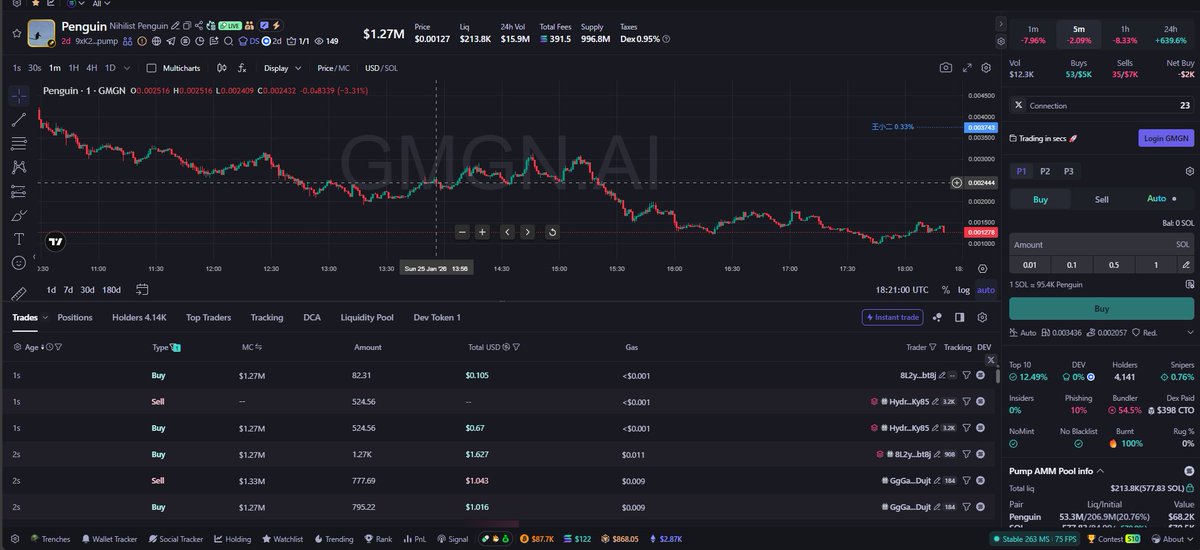Screen dimensions: 1200x550
Task: Open the Dev Token 1 tab
Action: (437, 317)
